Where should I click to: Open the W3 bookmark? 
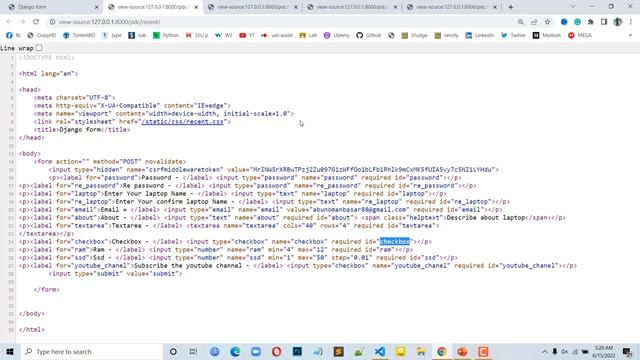tap(223, 36)
